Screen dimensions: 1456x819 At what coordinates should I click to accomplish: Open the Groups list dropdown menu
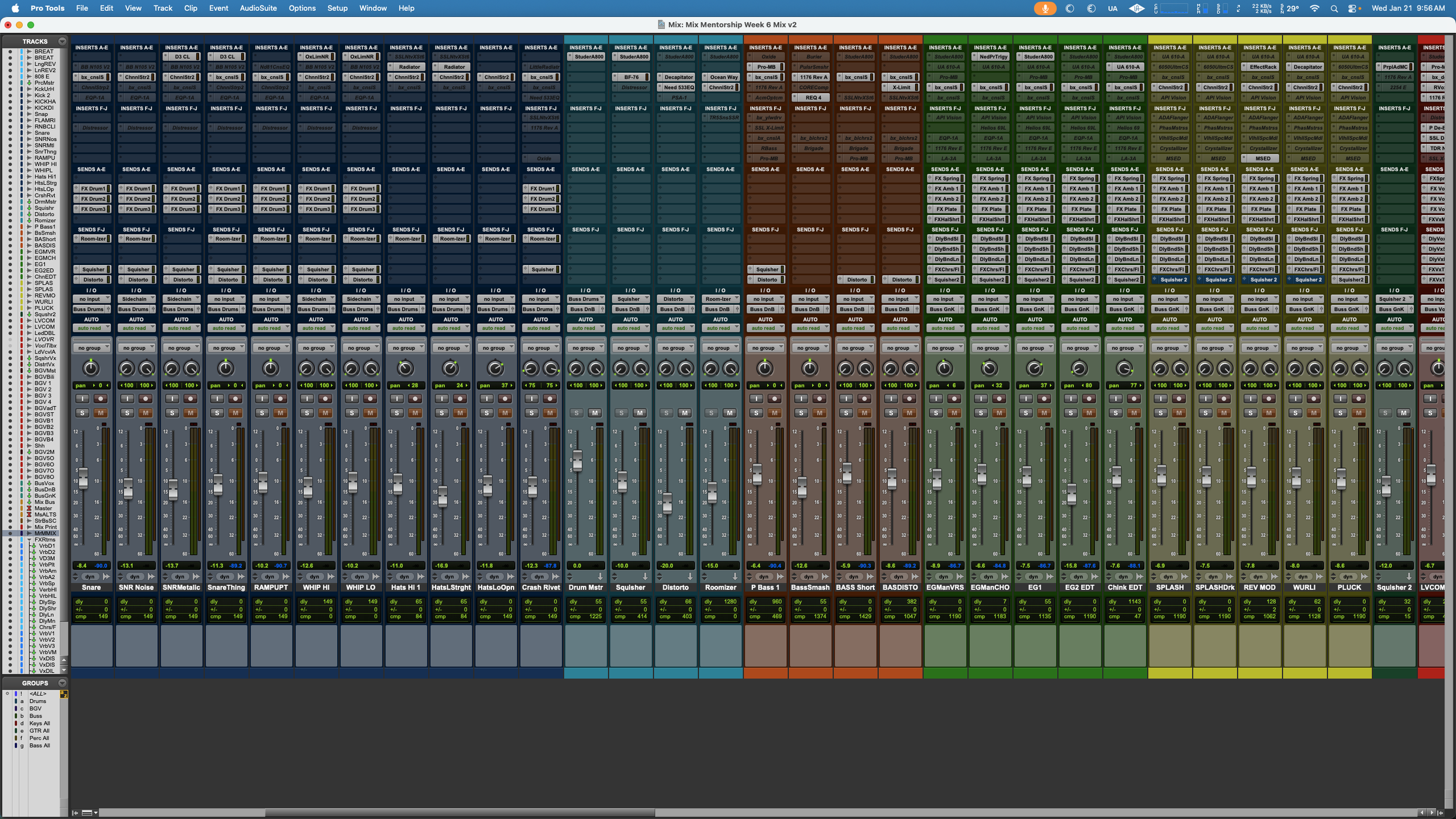(62, 683)
